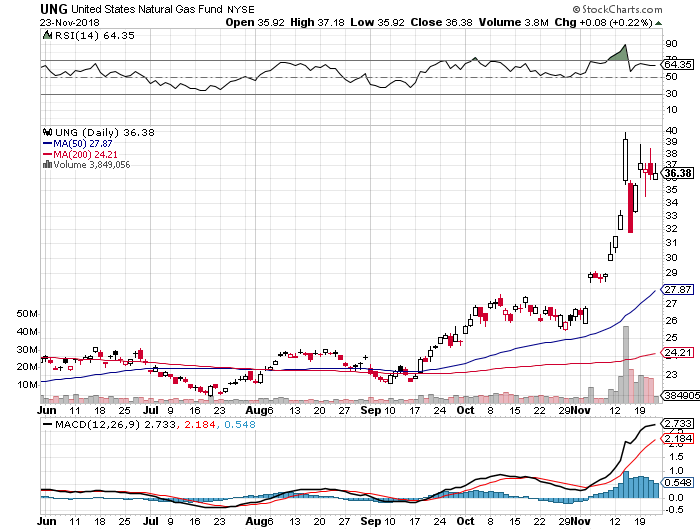Click the small green RSI legend icon
The image size is (700, 530).
47,35
